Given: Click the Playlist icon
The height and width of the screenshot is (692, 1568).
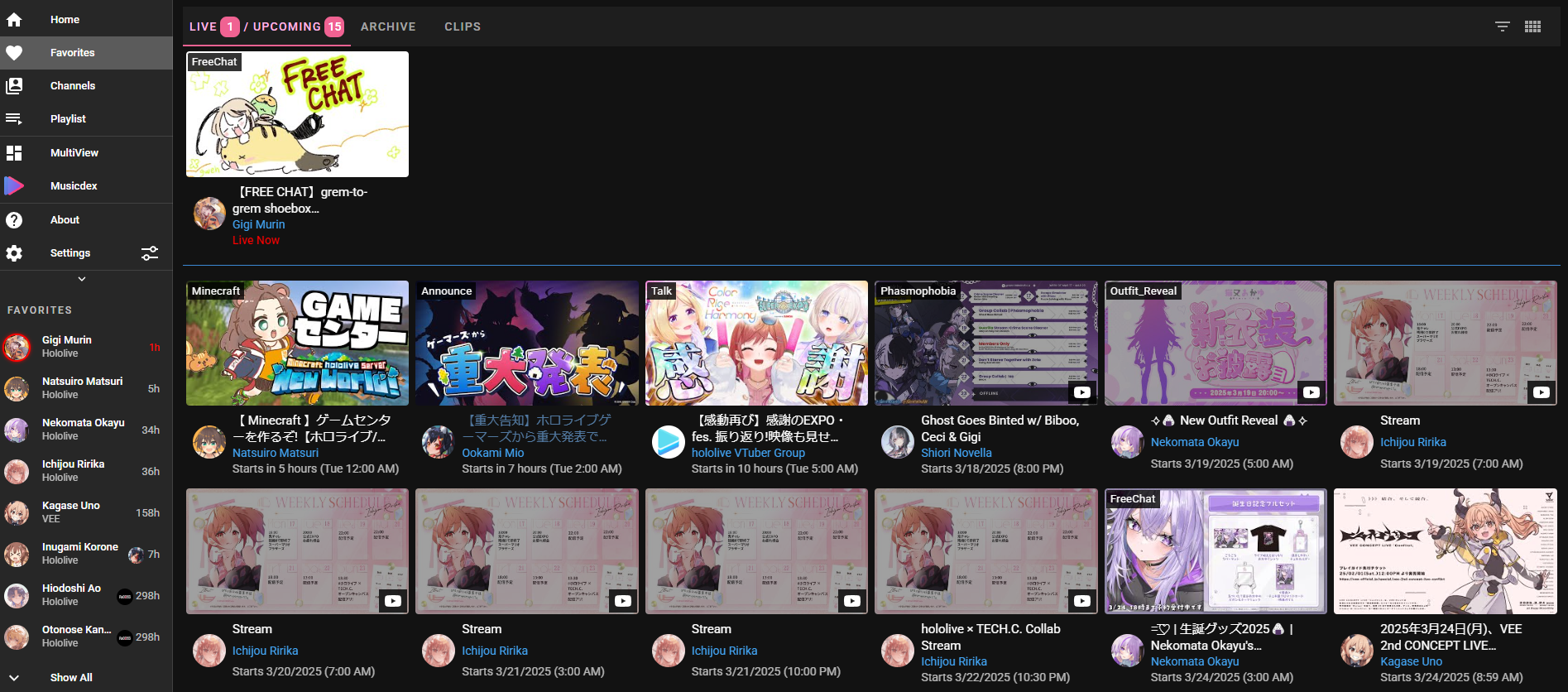Looking at the screenshot, I should tap(14, 119).
